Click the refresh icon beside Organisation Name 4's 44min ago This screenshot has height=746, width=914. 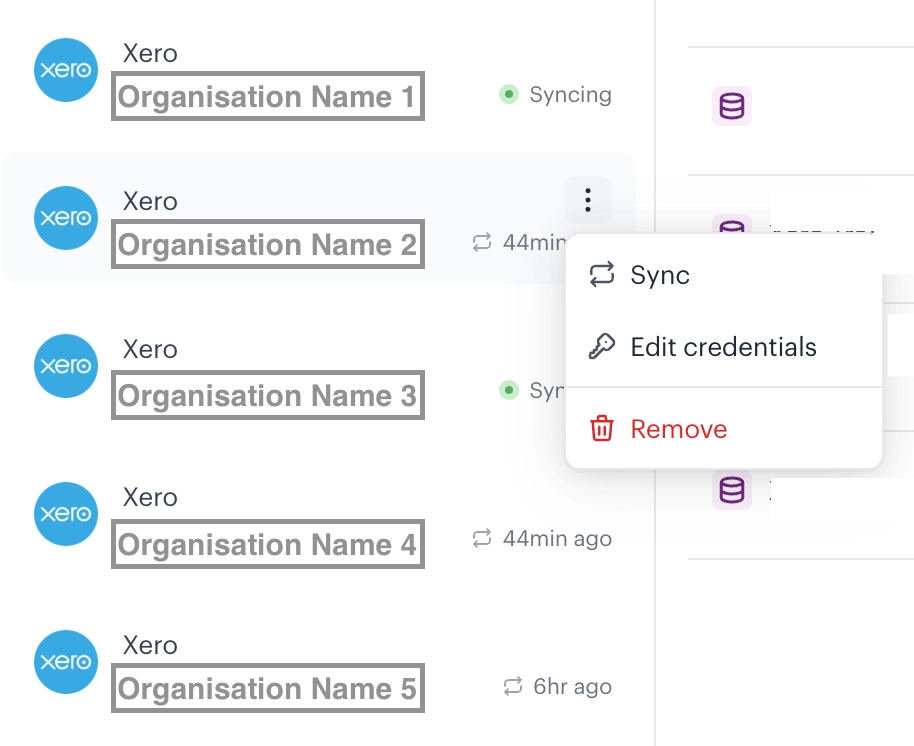482,539
